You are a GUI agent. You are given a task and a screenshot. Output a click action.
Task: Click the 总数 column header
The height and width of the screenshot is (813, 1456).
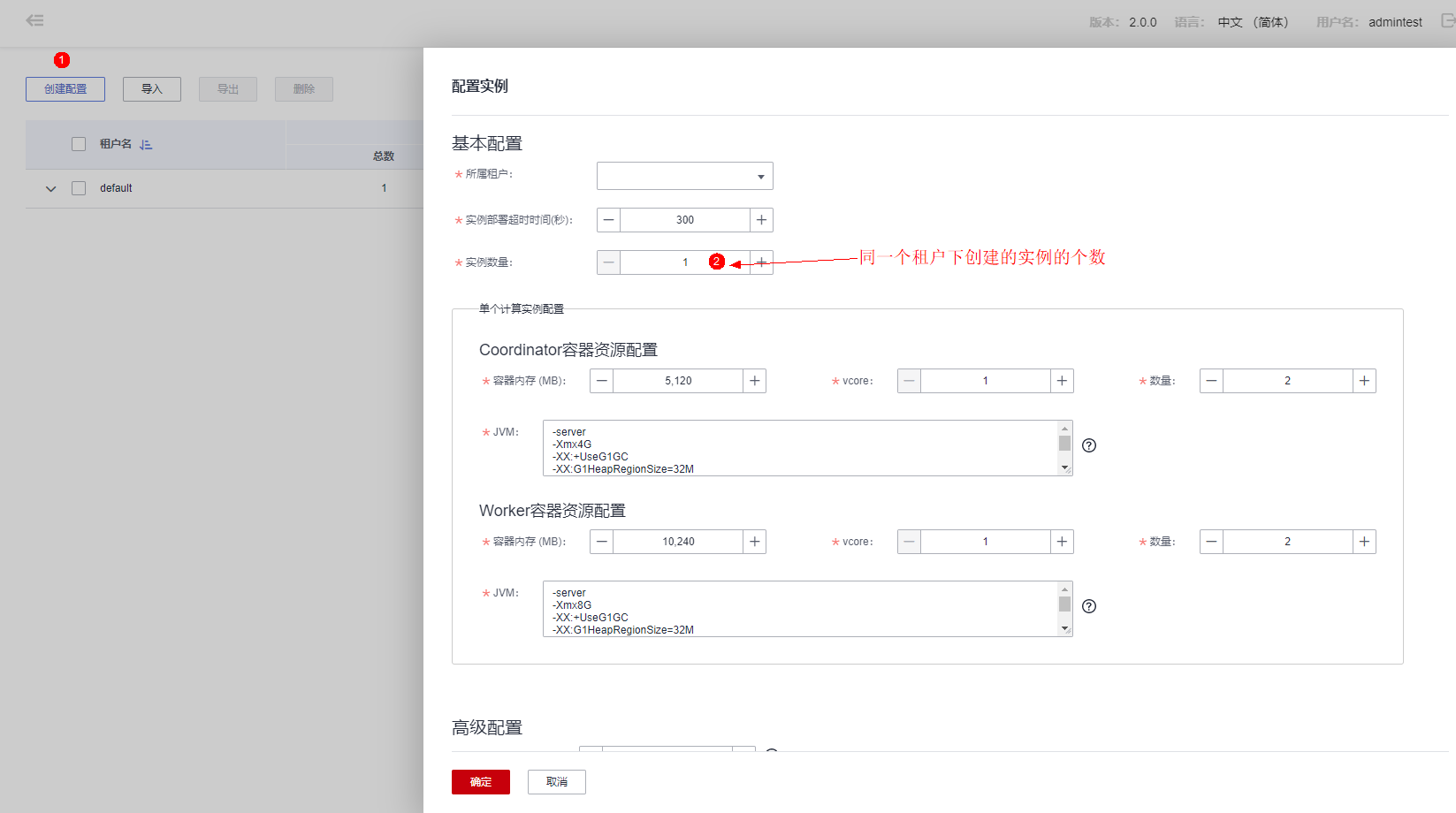384,156
